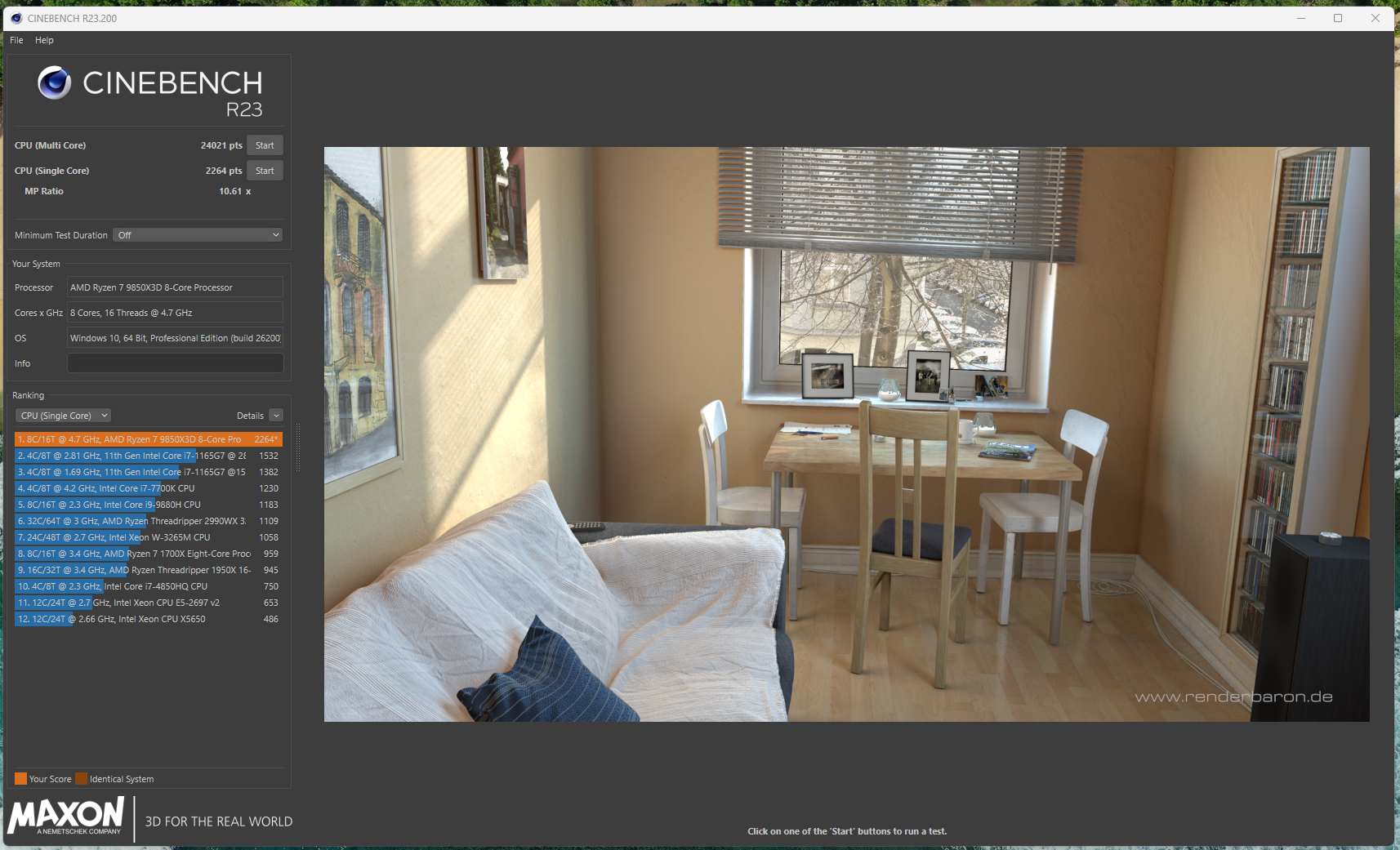Start the CPU (Single Core) test
The width and height of the screenshot is (1400, 850).
(x=265, y=171)
